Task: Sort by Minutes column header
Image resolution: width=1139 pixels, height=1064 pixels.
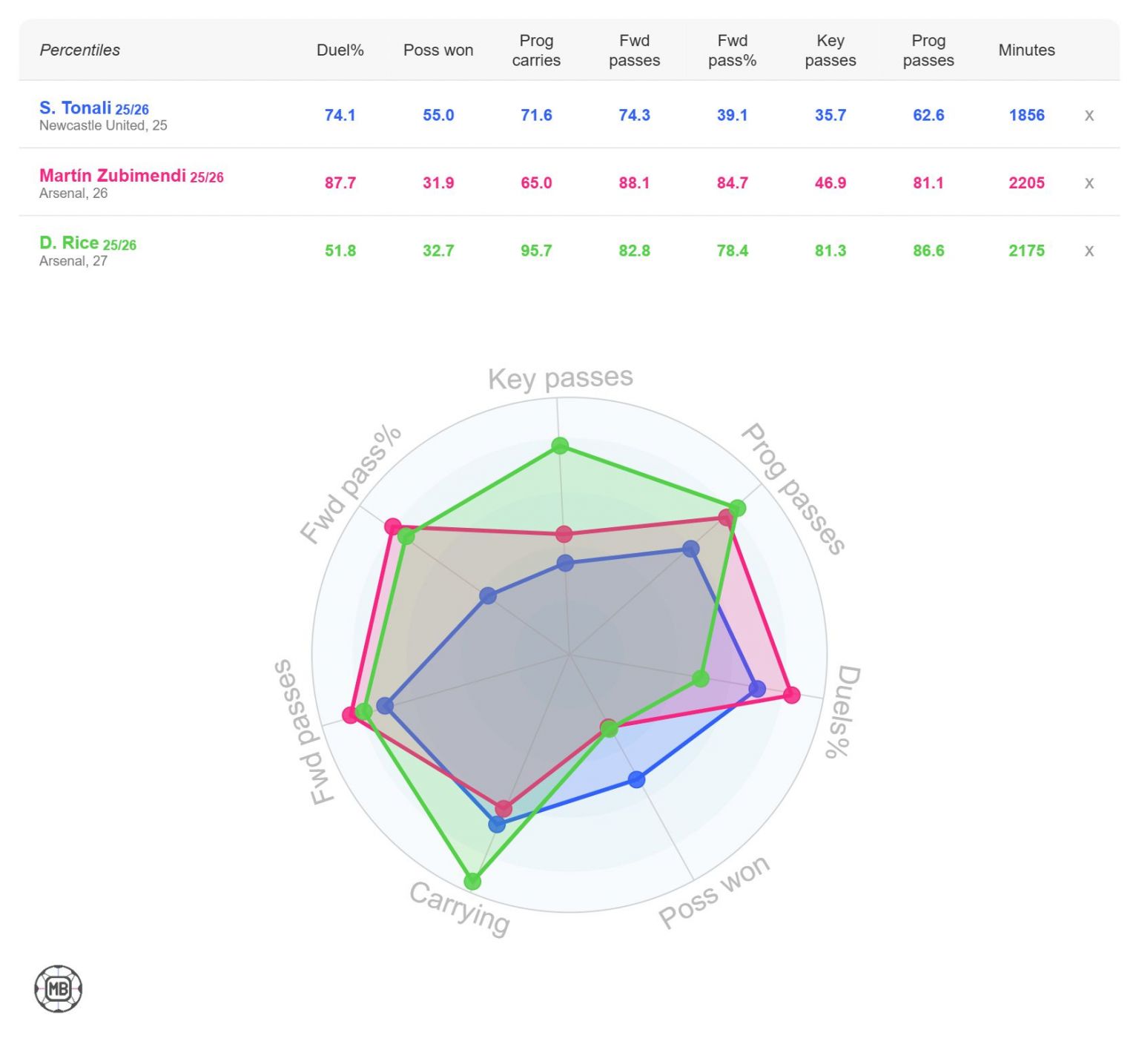Action: tap(1026, 50)
